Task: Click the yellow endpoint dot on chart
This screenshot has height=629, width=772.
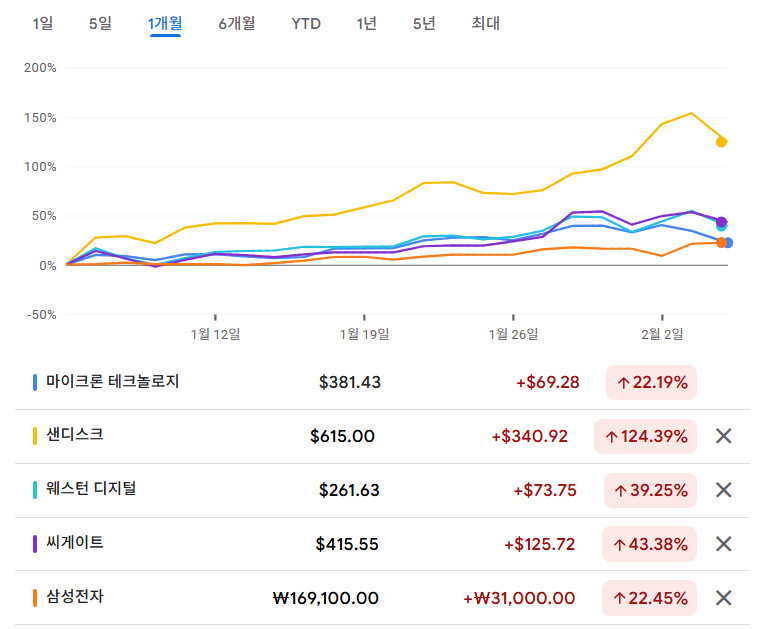Action: pyautogui.click(x=721, y=142)
